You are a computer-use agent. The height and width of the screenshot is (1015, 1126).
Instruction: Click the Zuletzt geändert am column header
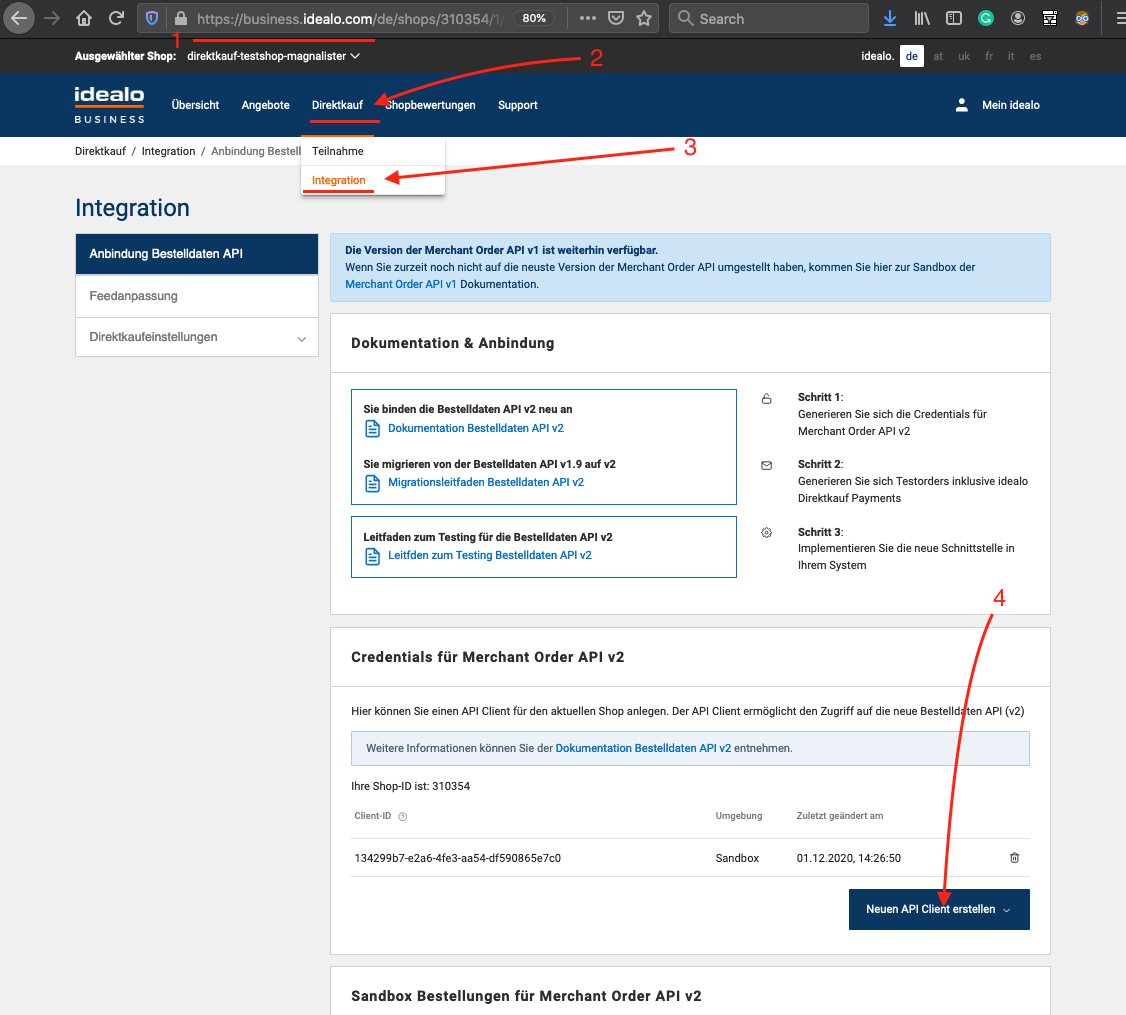839,816
